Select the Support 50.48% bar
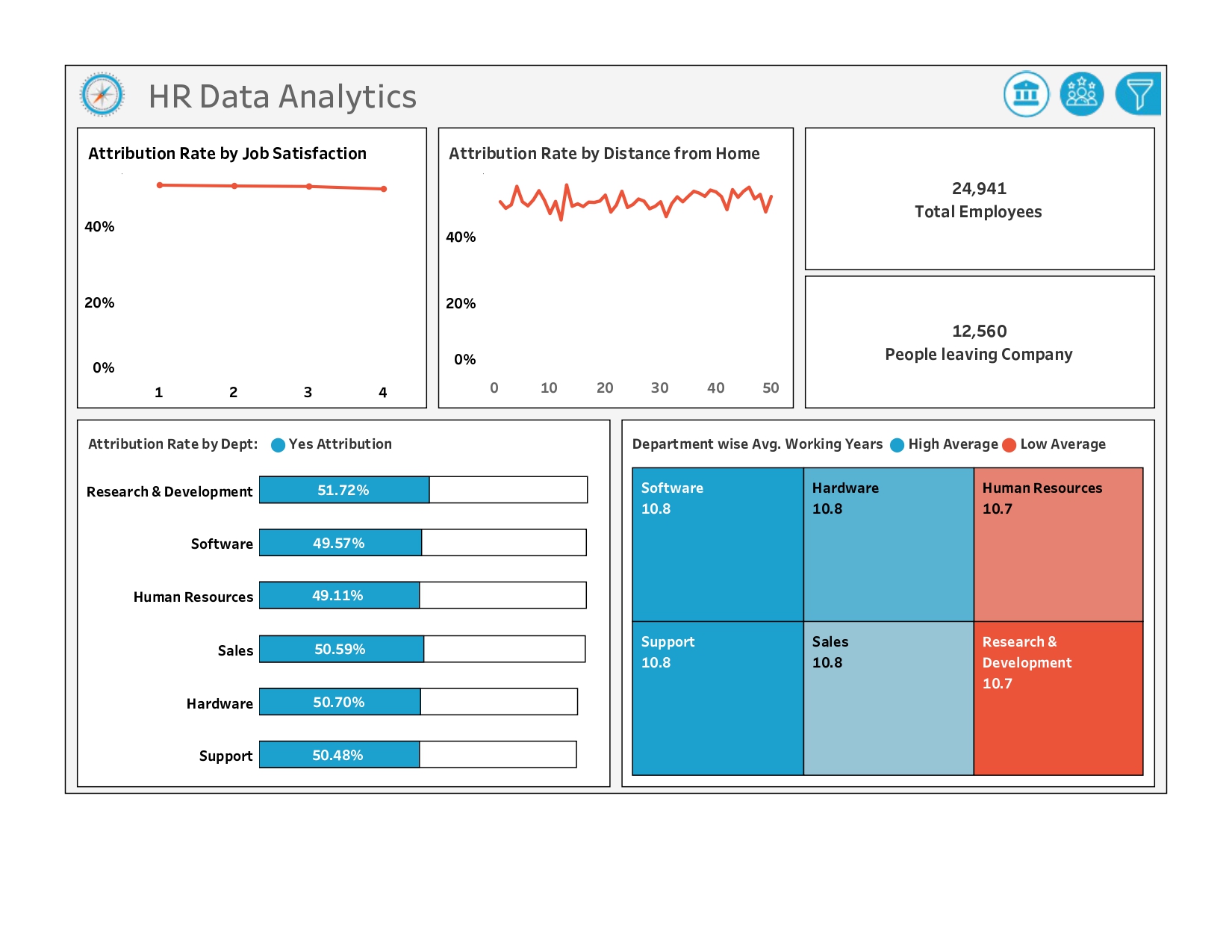Image resolution: width=1232 pixels, height=952 pixels. click(x=339, y=755)
